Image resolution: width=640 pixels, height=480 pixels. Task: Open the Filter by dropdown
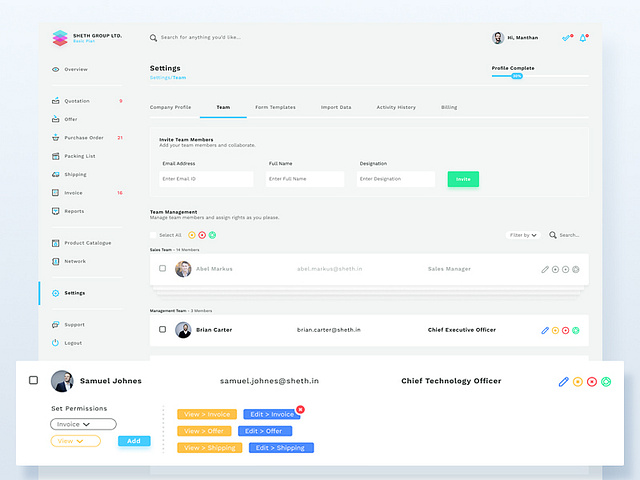click(x=523, y=235)
